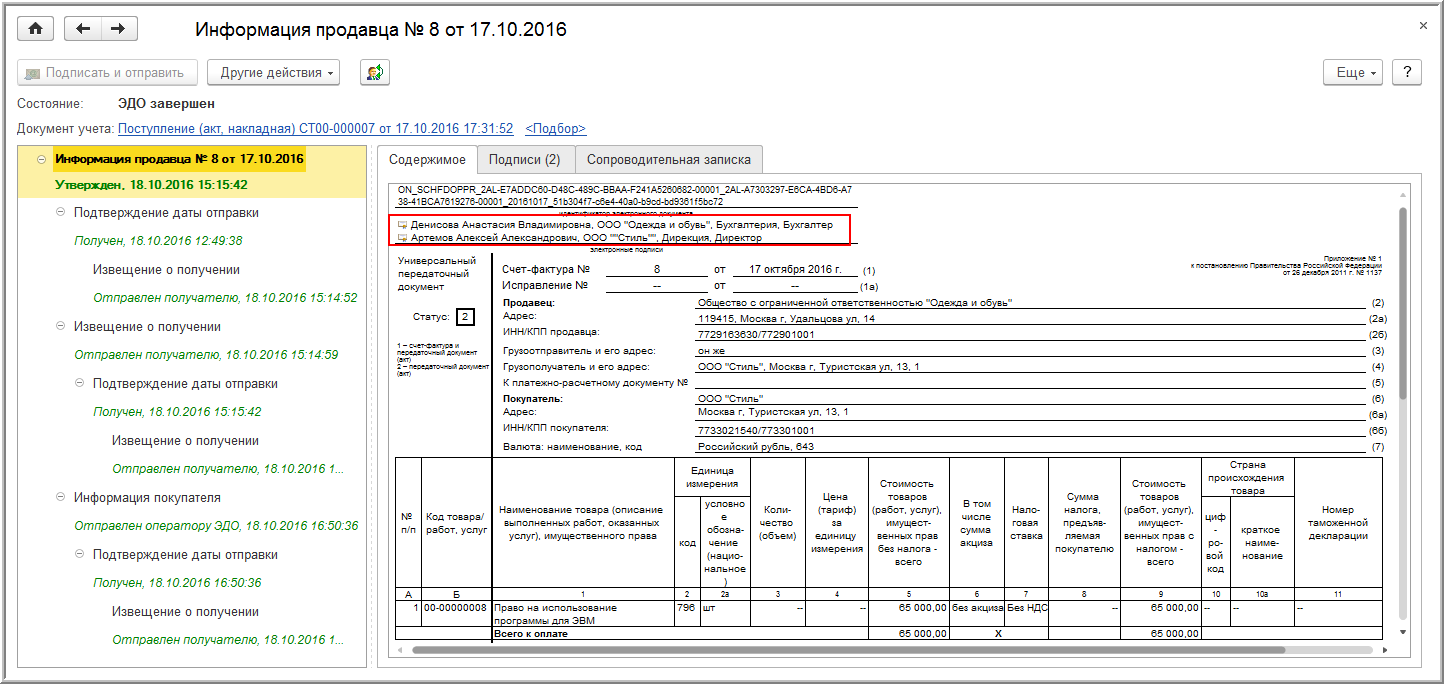Click the status Утвержден, 18.10.2016 15:15:42
Image resolution: width=1444 pixels, height=684 pixels.
pos(151,185)
